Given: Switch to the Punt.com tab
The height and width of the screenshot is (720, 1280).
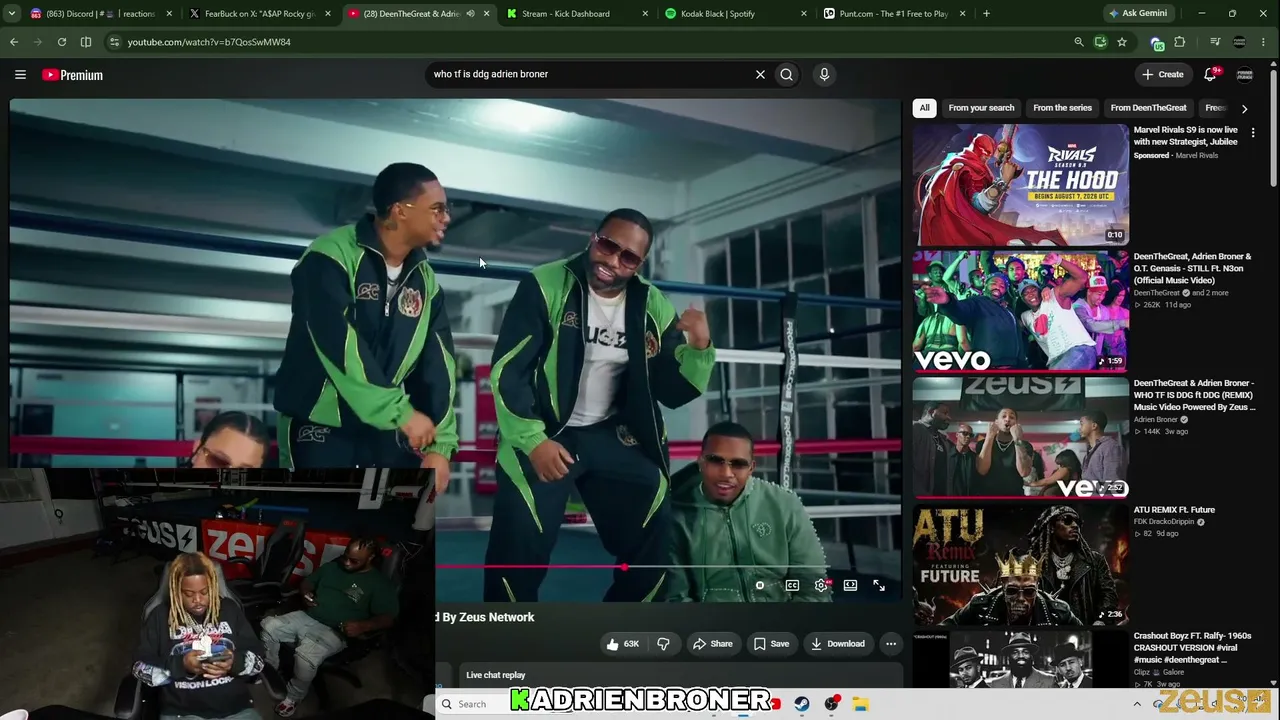Looking at the screenshot, I should (x=895, y=14).
